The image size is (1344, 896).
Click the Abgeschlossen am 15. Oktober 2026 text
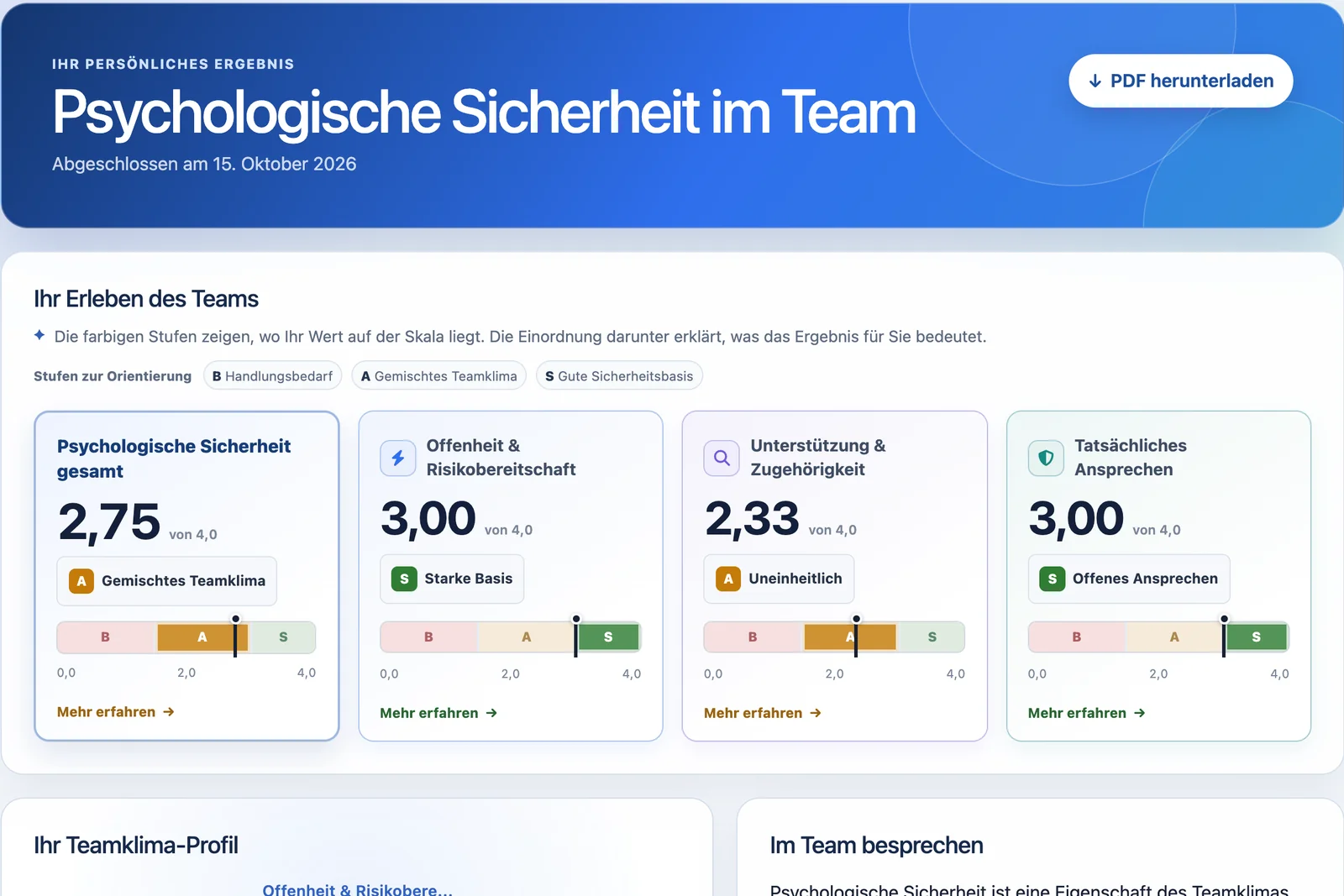pyautogui.click(x=204, y=164)
